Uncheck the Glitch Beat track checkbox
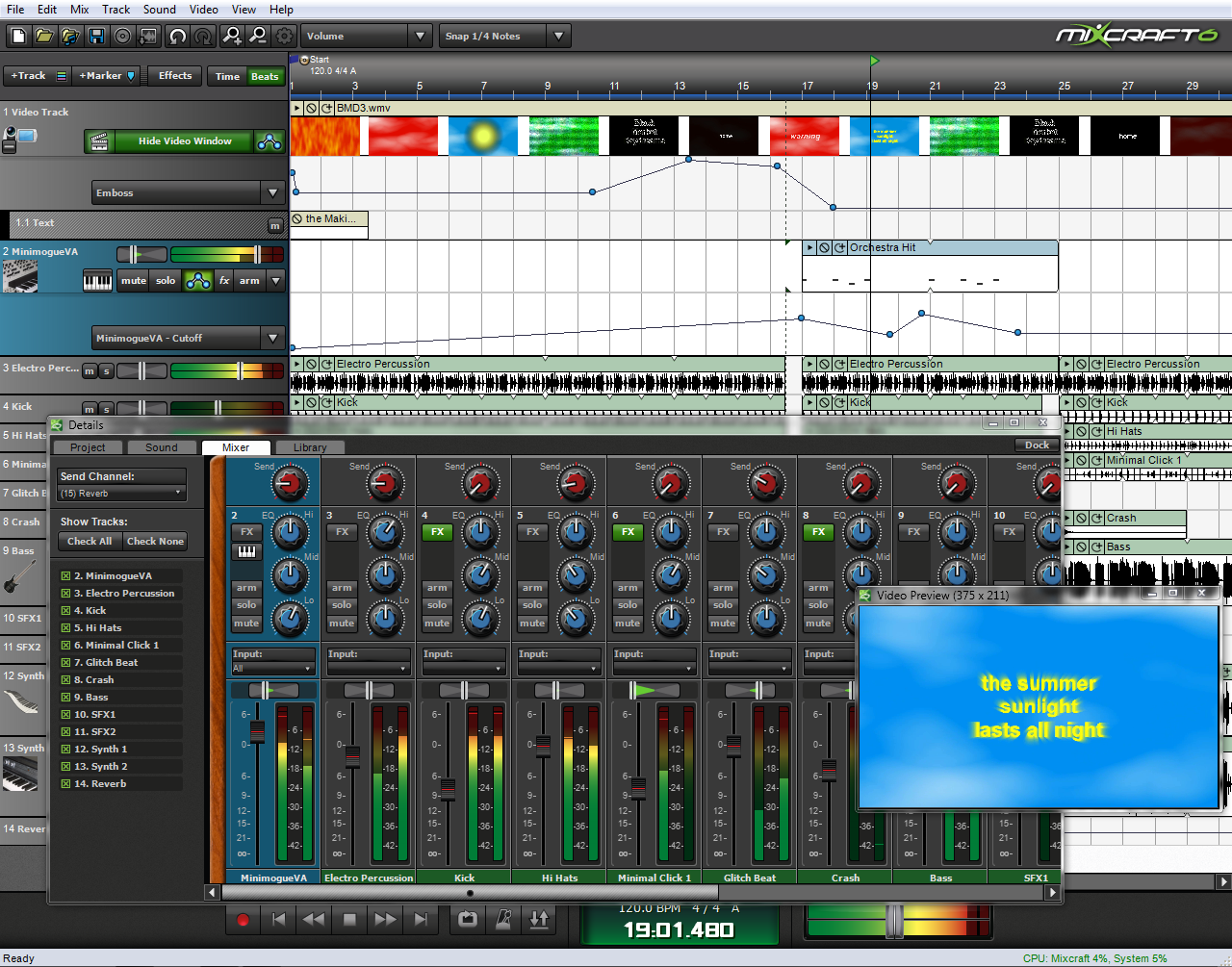Viewport: 1232px width, 967px height. pos(65,663)
